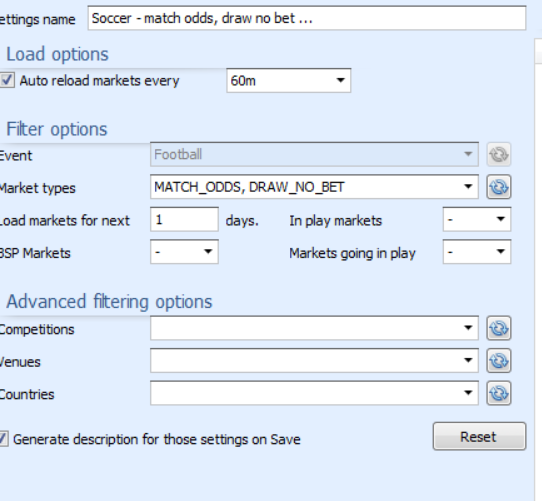Screen dimensions: 542x501
Task: Click the Filter options heading
Action: click(x=57, y=129)
